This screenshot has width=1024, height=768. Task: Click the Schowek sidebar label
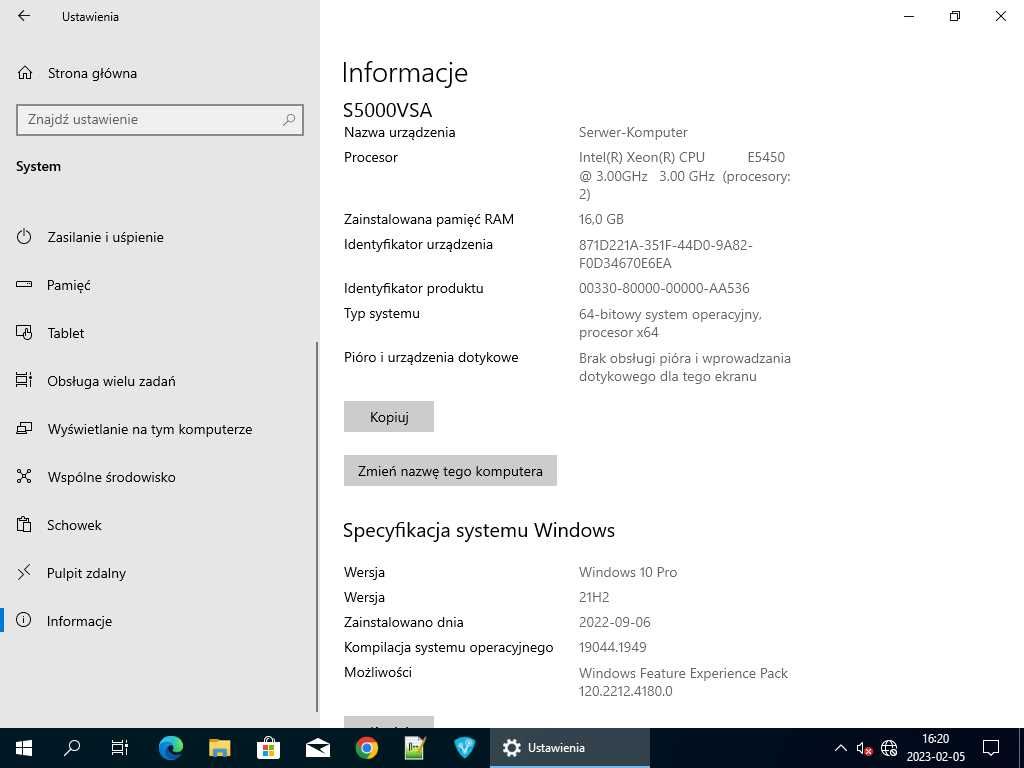tap(74, 525)
